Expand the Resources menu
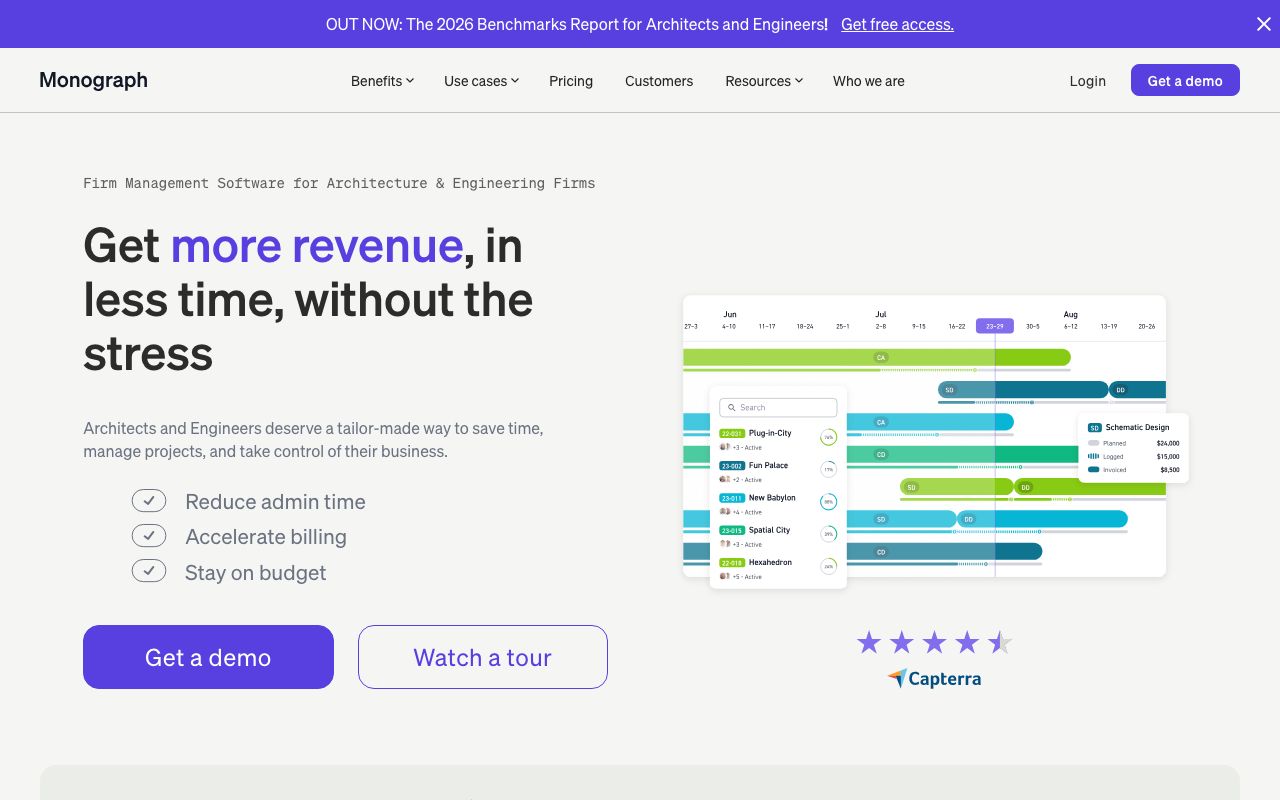The height and width of the screenshot is (800, 1280). coord(764,81)
